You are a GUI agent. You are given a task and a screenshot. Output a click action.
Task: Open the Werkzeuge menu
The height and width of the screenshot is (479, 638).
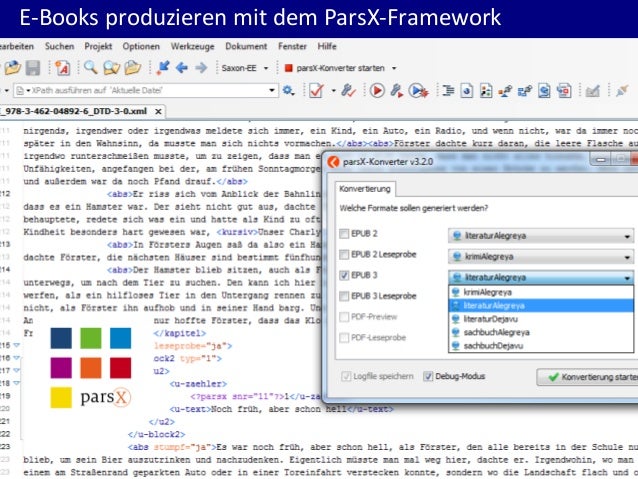tap(192, 46)
